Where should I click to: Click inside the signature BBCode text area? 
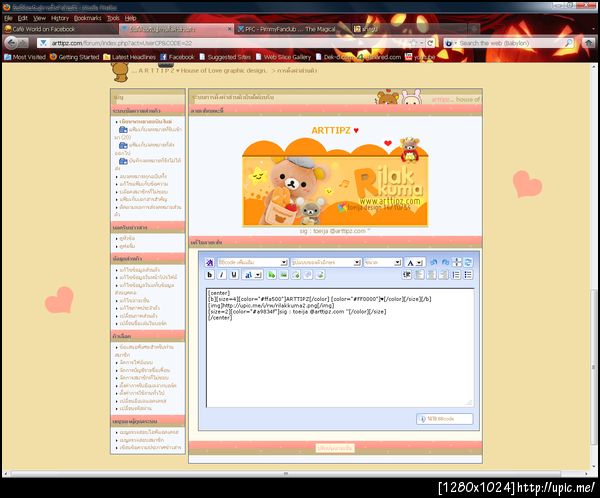tap(340, 348)
